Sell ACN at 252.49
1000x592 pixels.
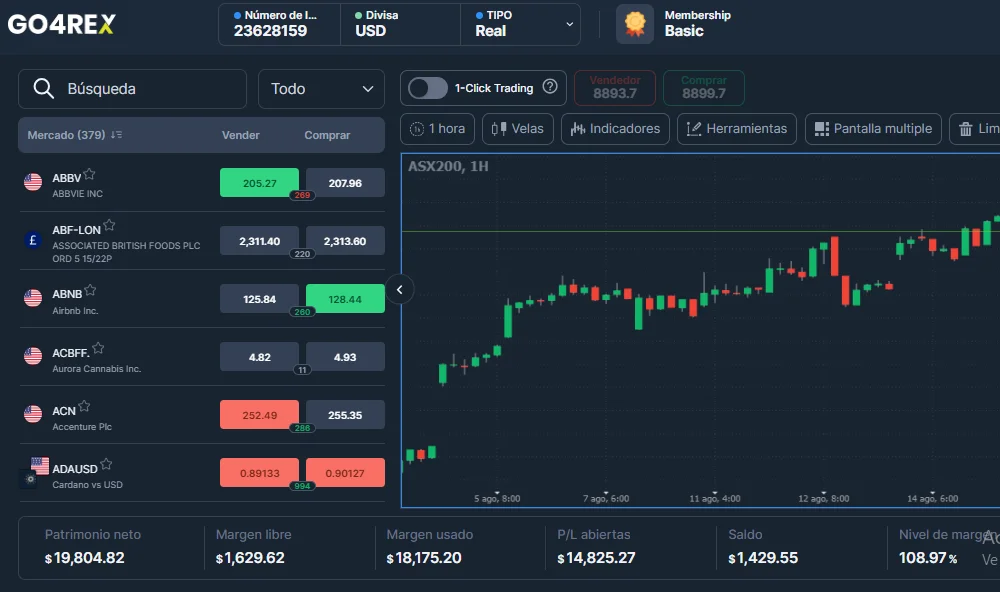pos(260,415)
